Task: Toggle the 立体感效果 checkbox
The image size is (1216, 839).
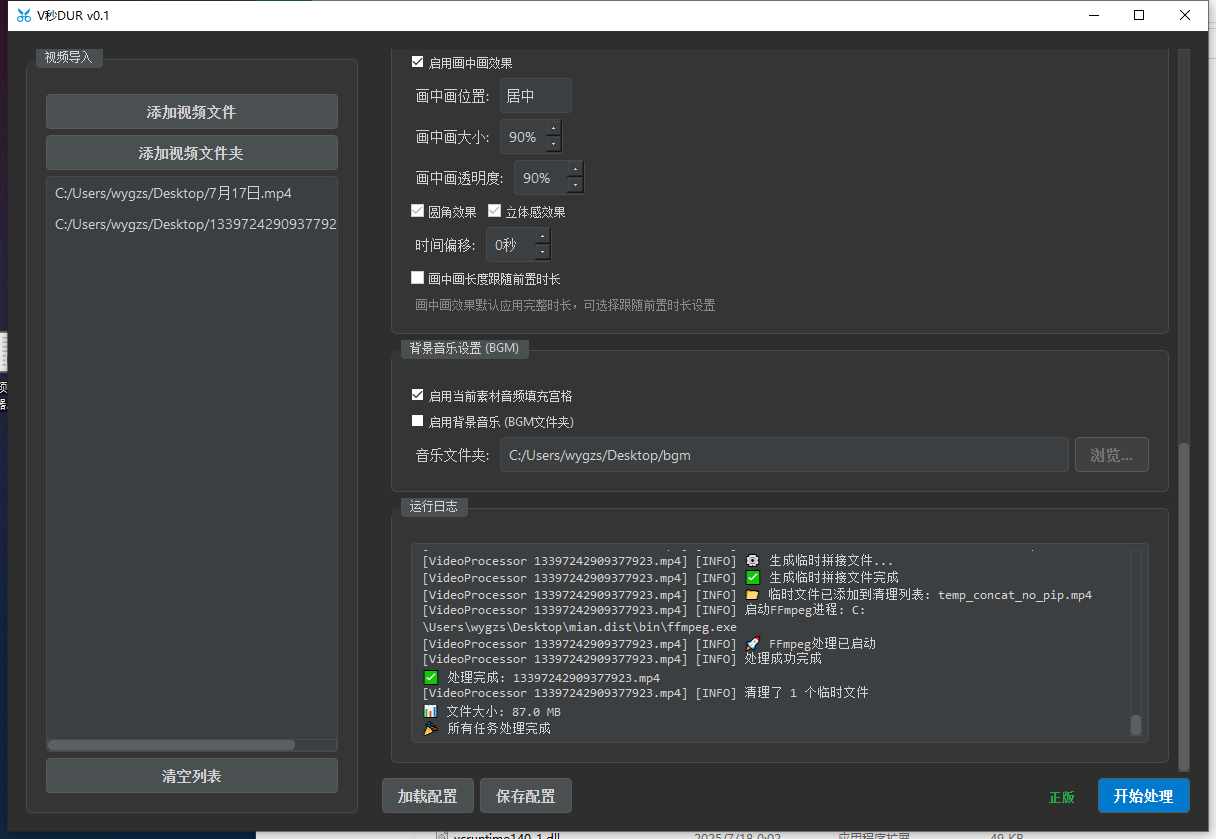Action: pyautogui.click(x=494, y=211)
